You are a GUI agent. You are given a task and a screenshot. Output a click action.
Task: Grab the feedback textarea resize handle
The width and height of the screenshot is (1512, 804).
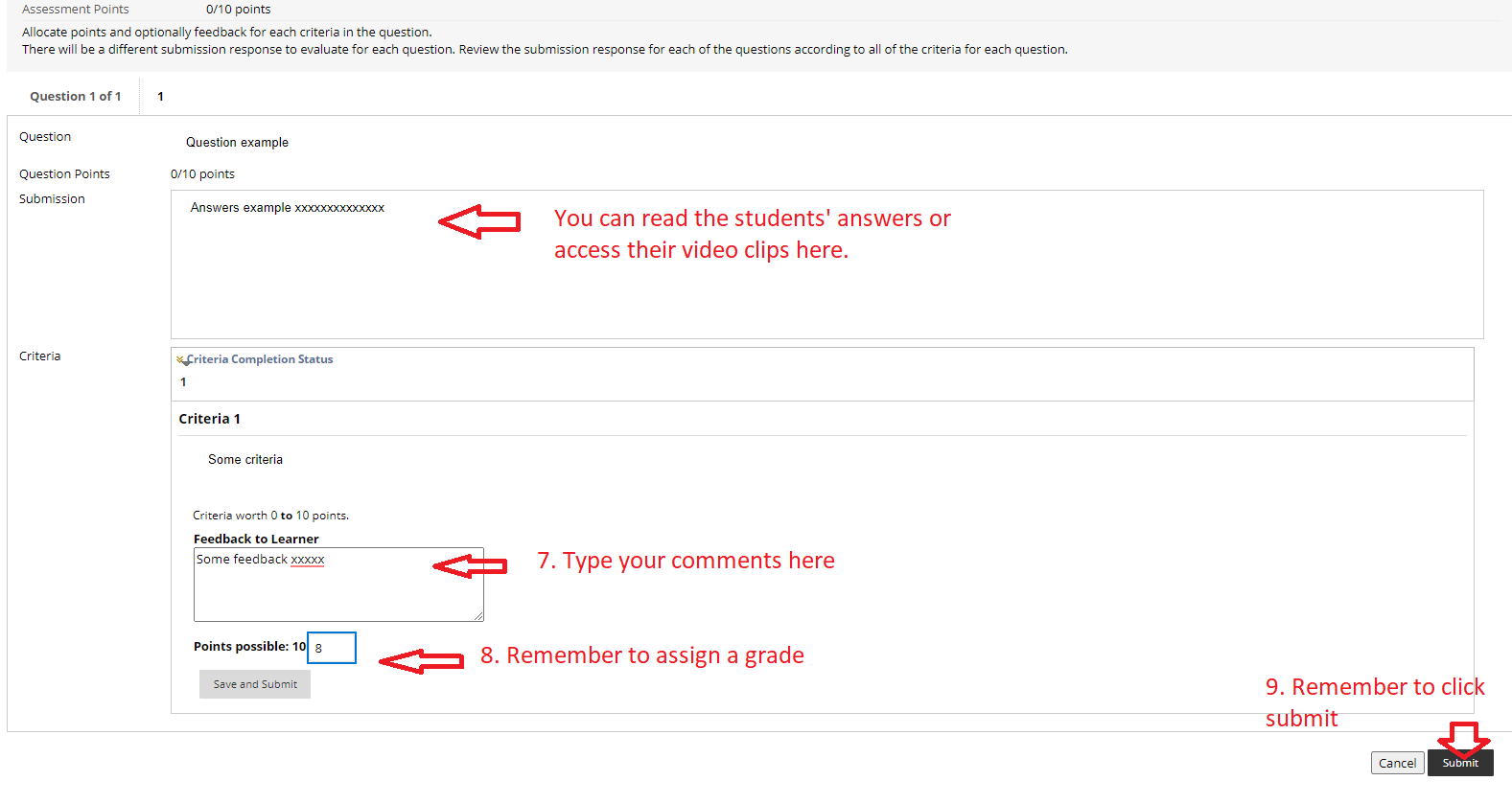[478, 616]
